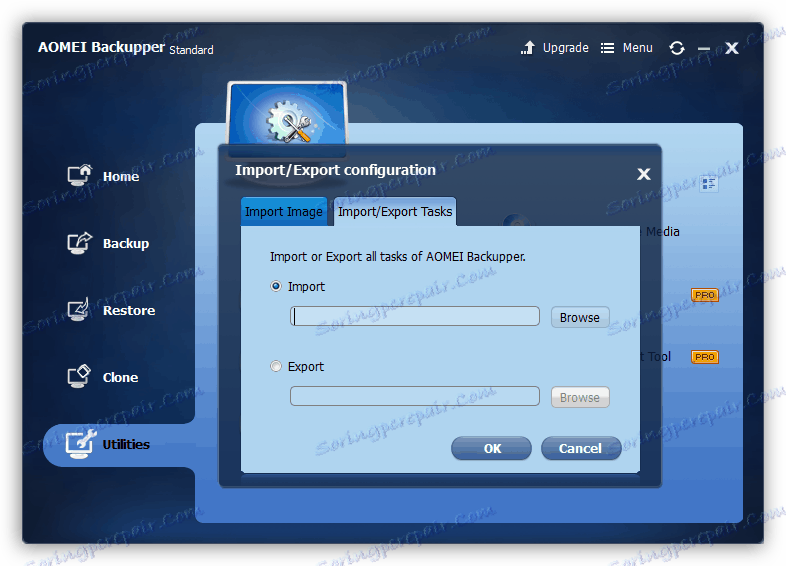Close the Import/Export configuration dialog
Viewport: 786px width, 566px height.
pyautogui.click(x=644, y=174)
